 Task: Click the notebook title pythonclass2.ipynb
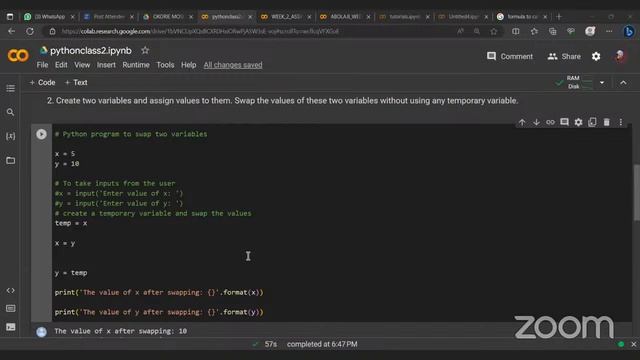(x=91, y=51)
